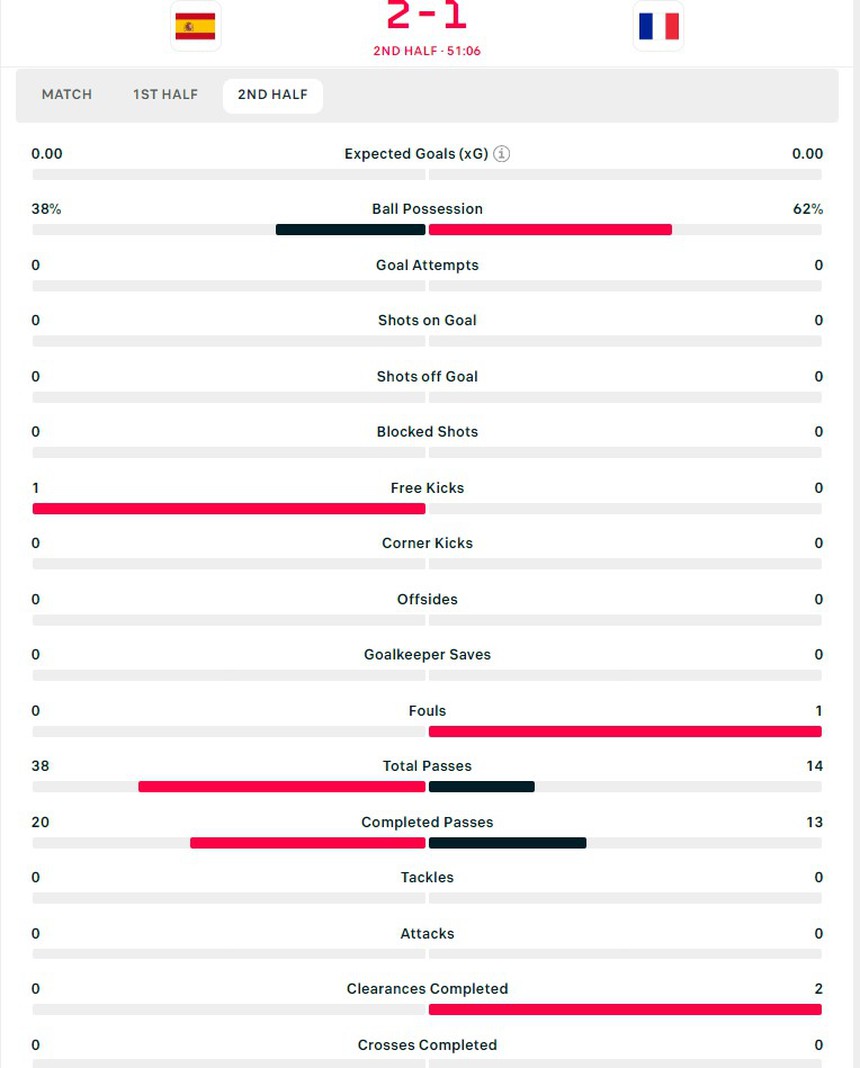This screenshot has height=1068, width=860.
Task: Click the Expected Goals (xG) label
Action: click(416, 154)
